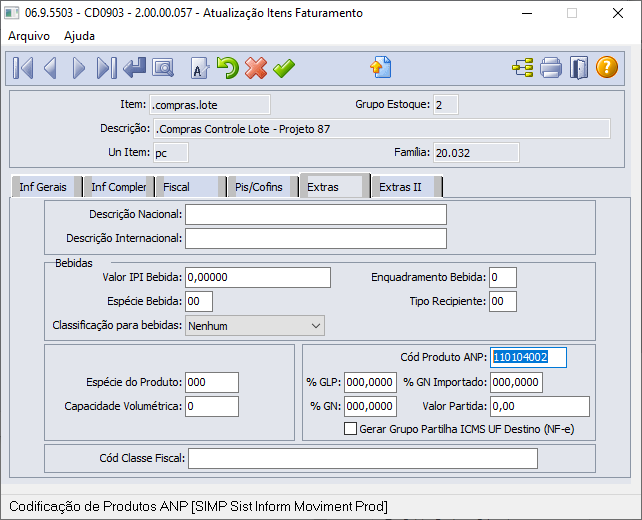This screenshot has width=642, height=520.
Task: Click the Cód Classe Fiscal field
Action: pyautogui.click(x=362, y=458)
